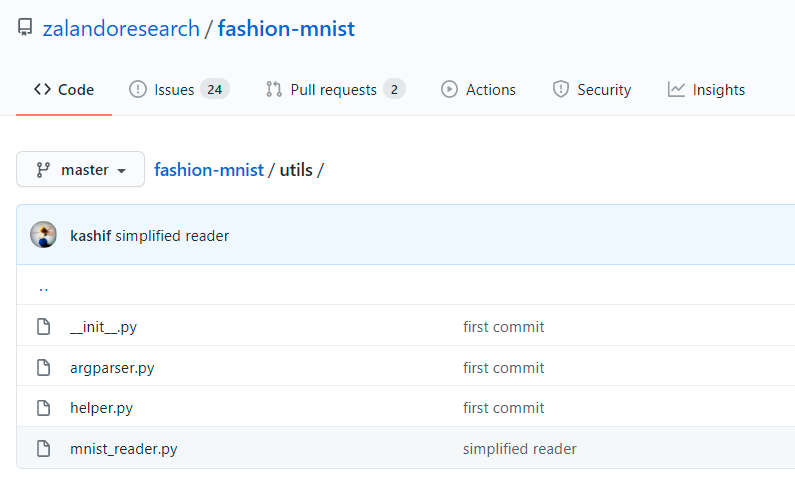Click kashif's avatar thumbnail
This screenshot has height=481, width=795.
[x=44, y=236]
